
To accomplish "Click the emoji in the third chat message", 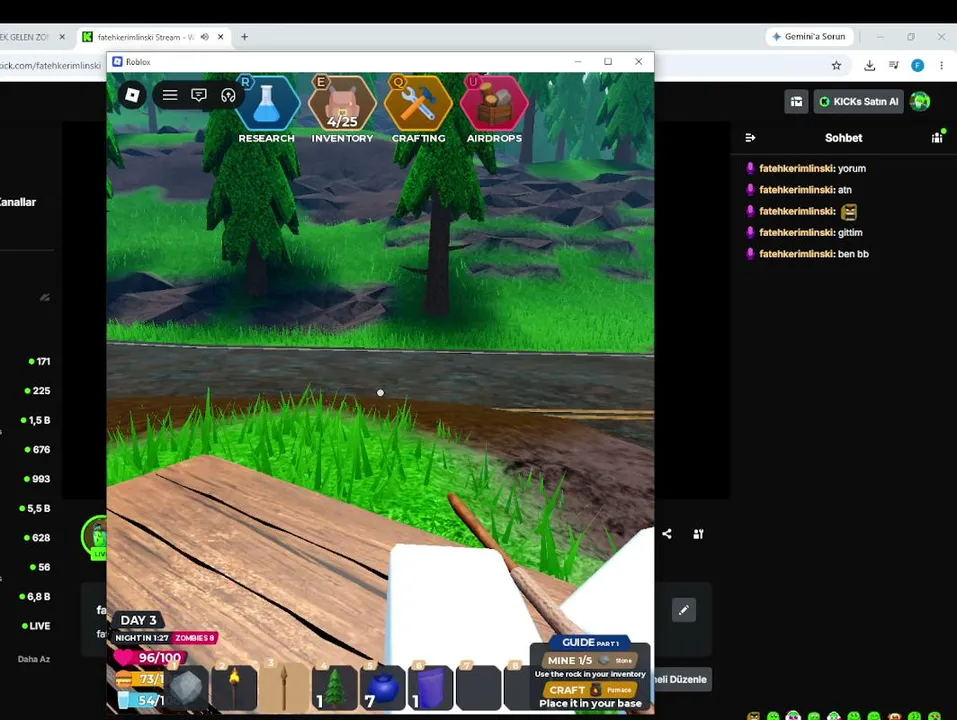I will 849,212.
